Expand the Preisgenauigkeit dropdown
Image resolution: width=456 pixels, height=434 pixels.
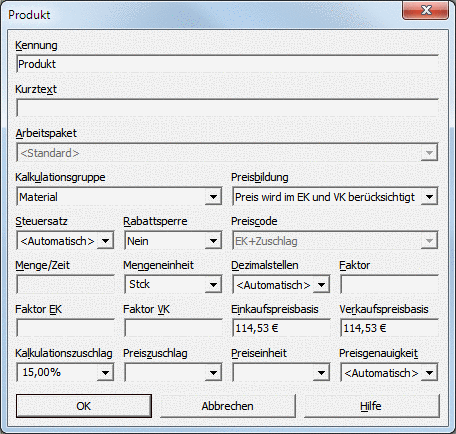click(389, 372)
